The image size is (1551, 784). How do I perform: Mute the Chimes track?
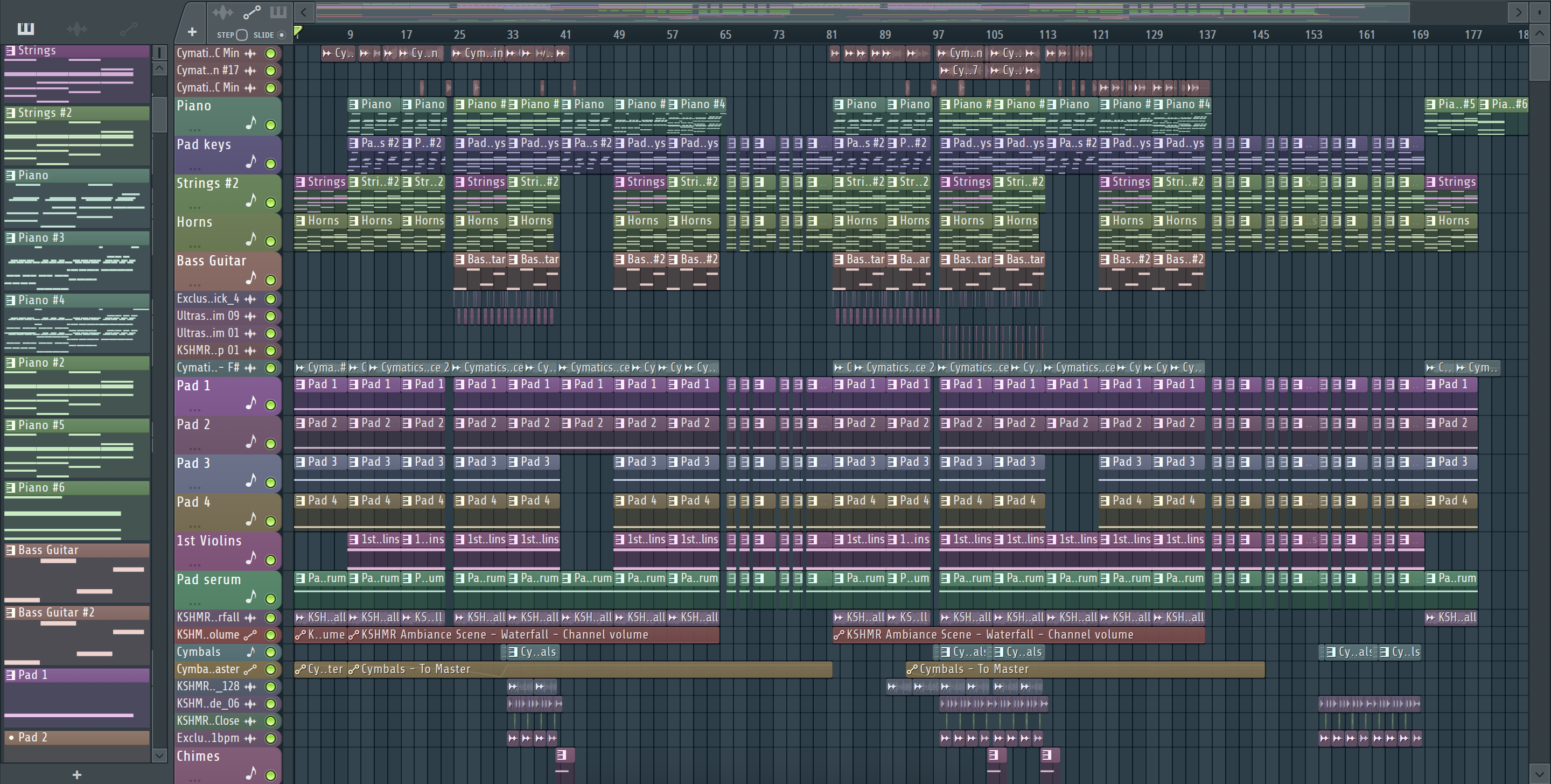point(271,775)
